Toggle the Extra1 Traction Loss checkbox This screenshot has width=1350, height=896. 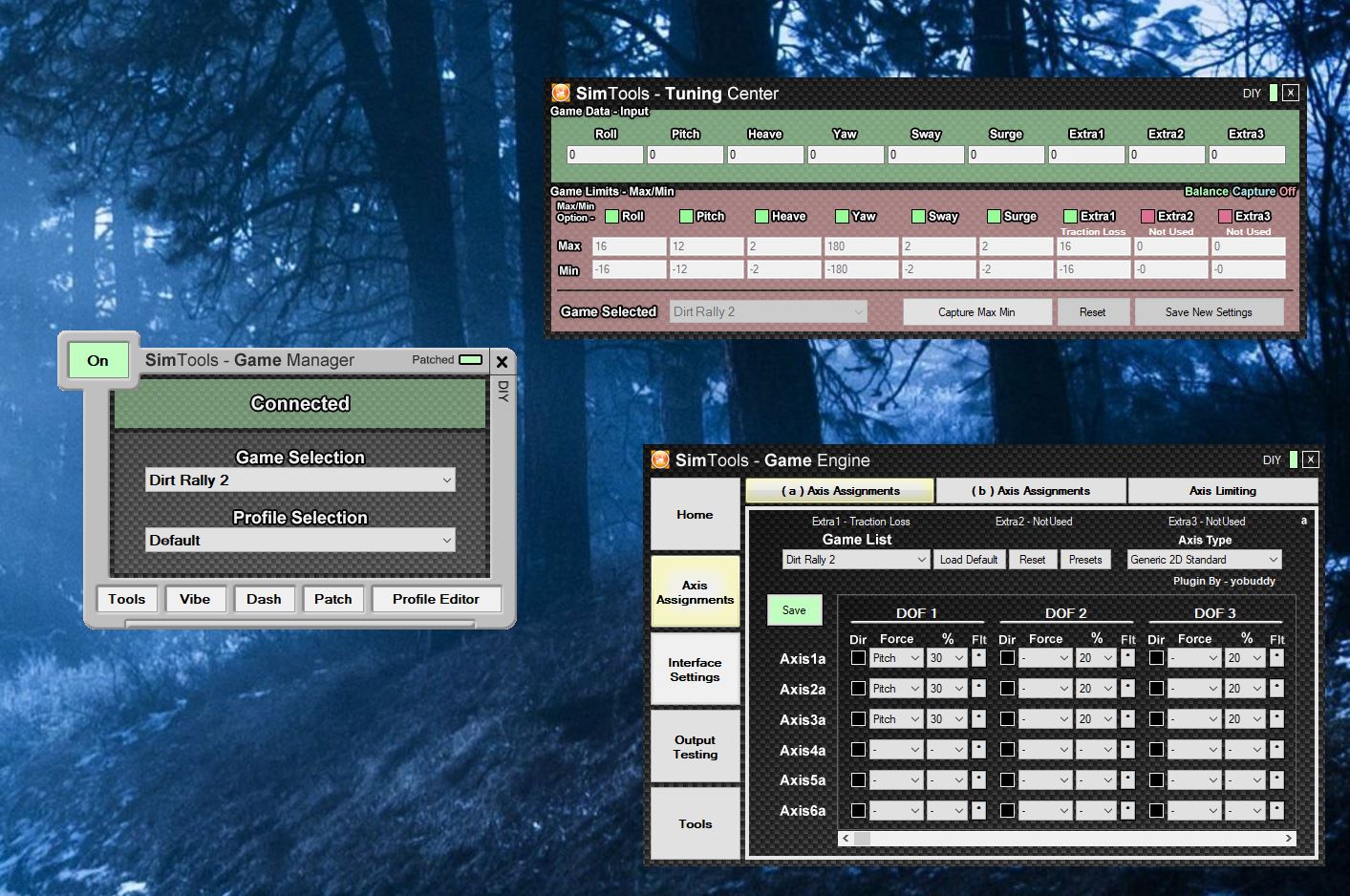tap(1070, 216)
